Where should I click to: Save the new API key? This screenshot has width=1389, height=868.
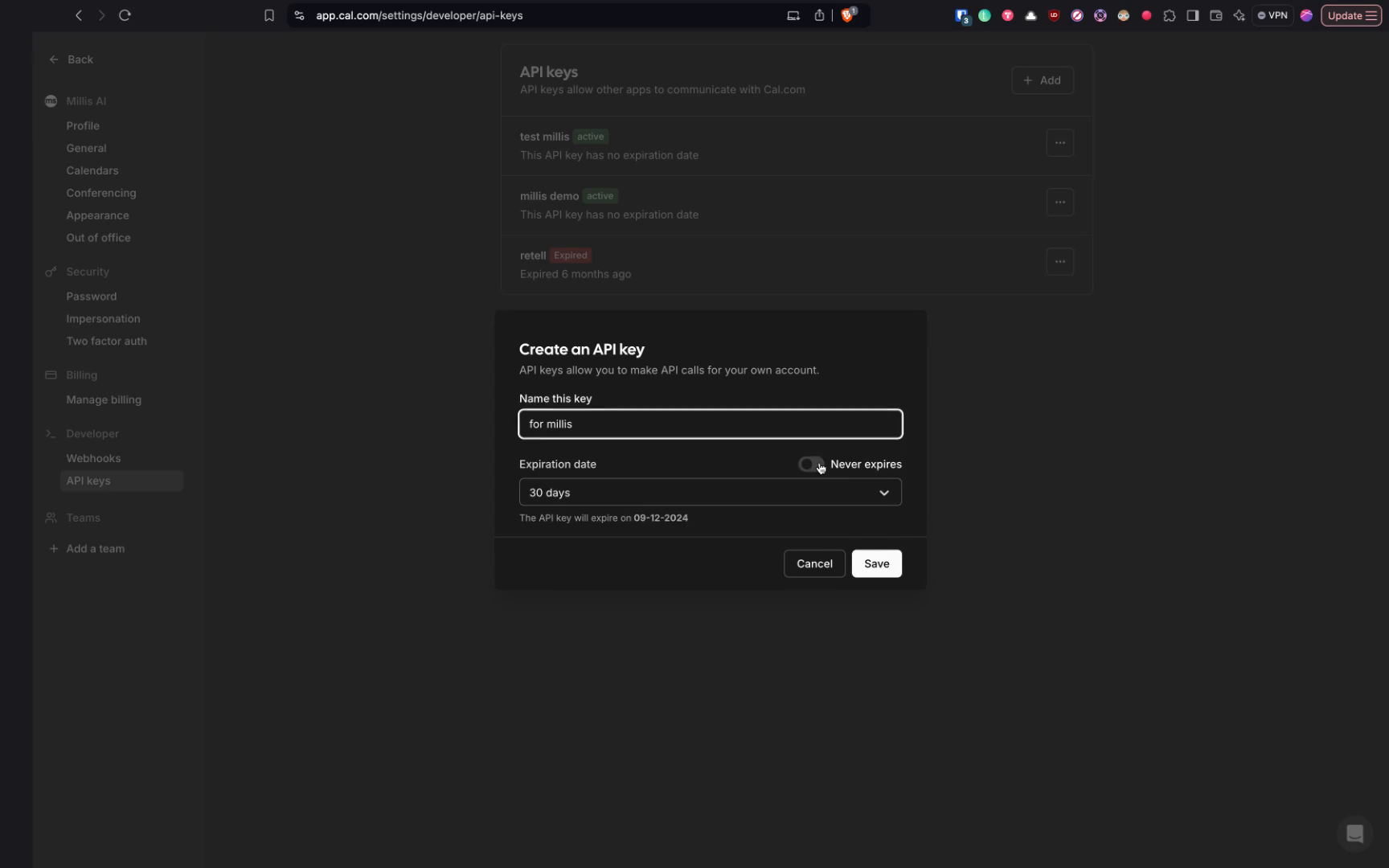876,563
